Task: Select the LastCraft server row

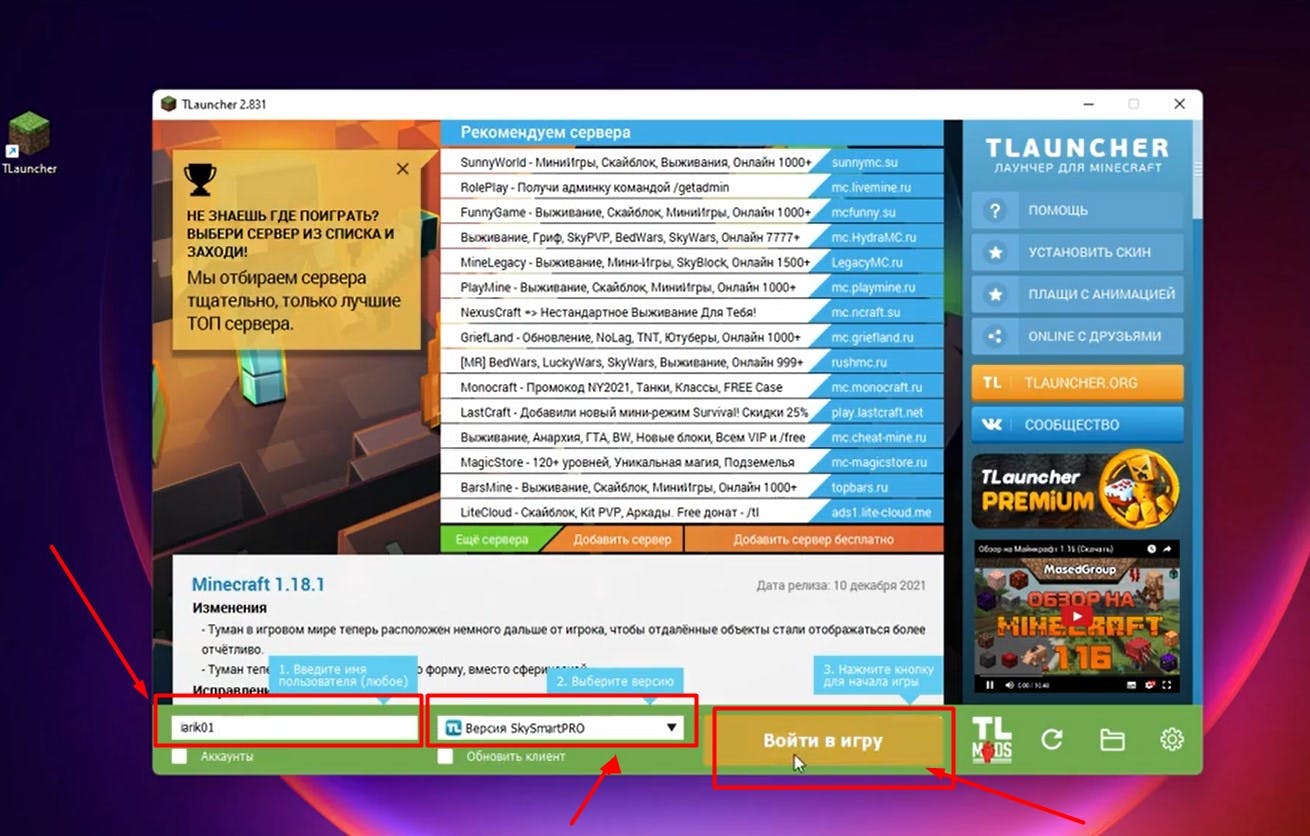Action: coord(691,412)
